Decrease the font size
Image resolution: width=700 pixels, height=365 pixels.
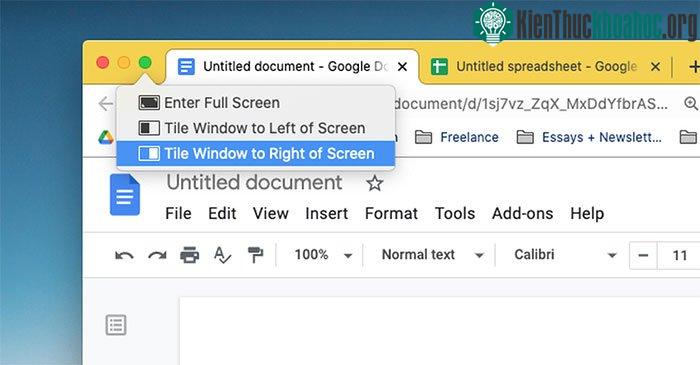coord(643,256)
